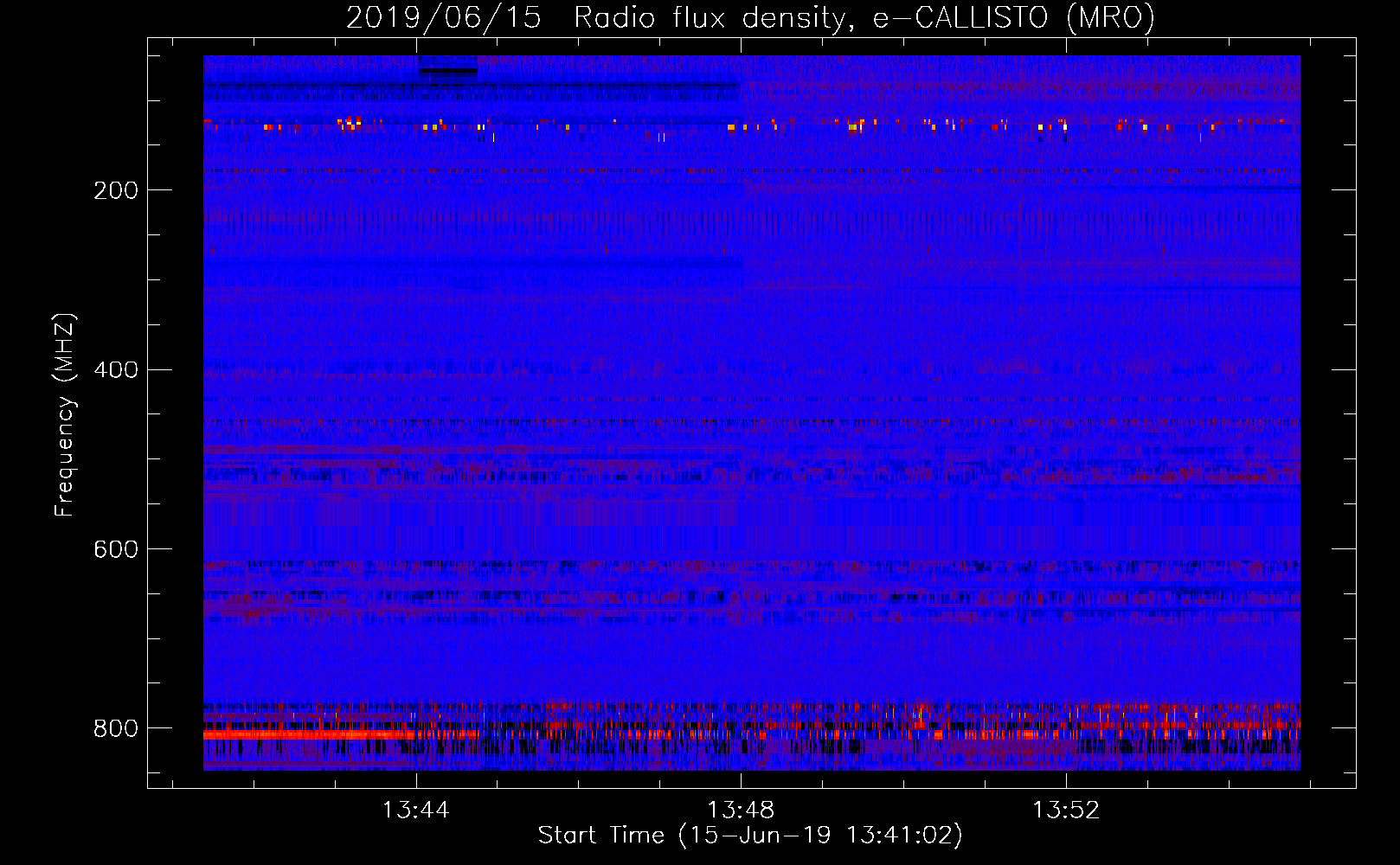Click the '800' frequency tick label
This screenshot has height=865, width=1400.
116,728
